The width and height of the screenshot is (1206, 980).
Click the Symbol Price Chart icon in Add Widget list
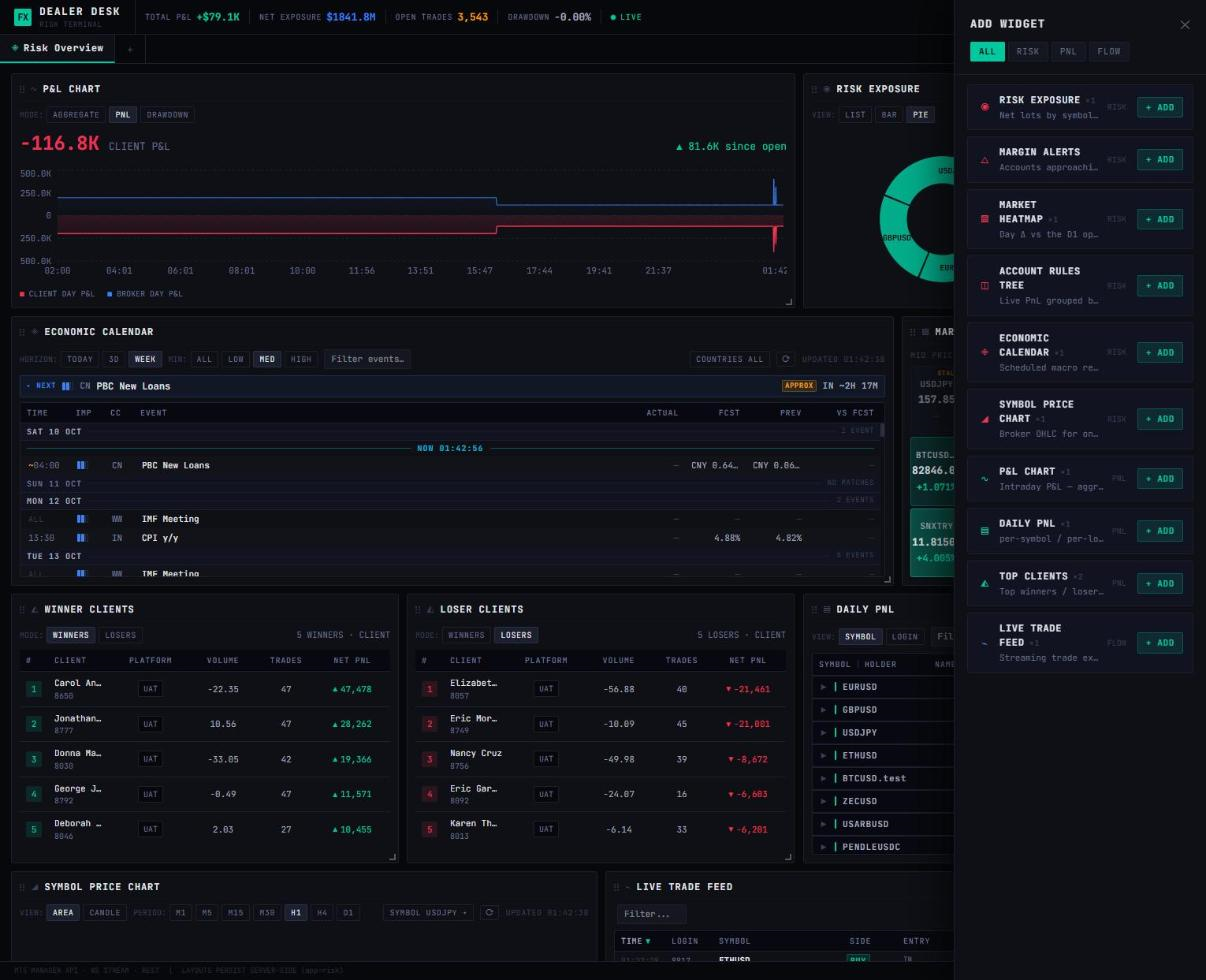(985, 419)
